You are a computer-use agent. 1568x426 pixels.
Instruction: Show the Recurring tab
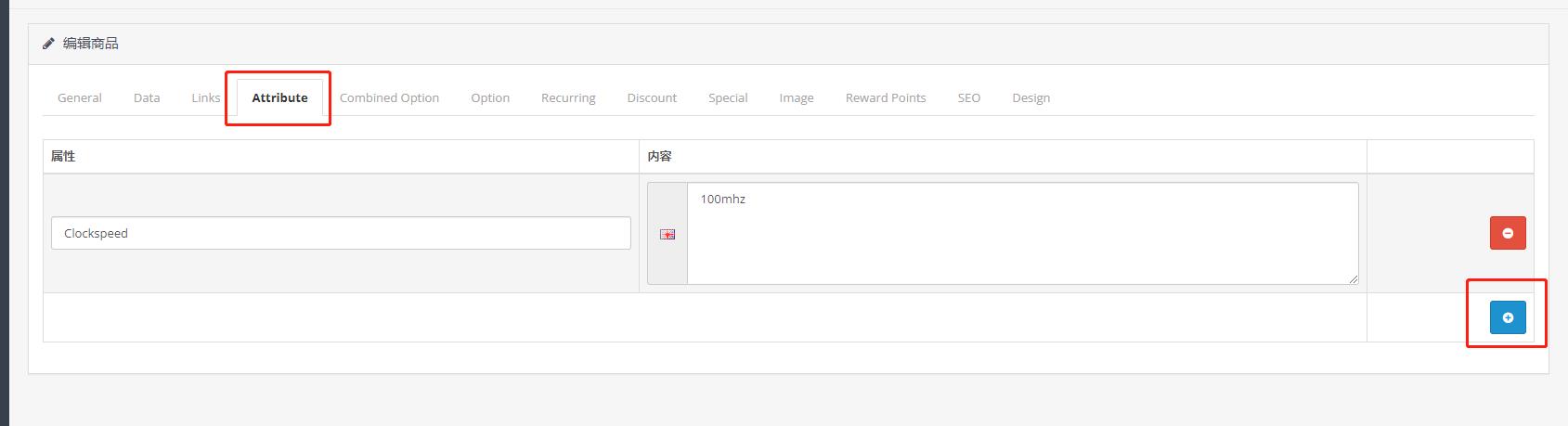[x=568, y=97]
